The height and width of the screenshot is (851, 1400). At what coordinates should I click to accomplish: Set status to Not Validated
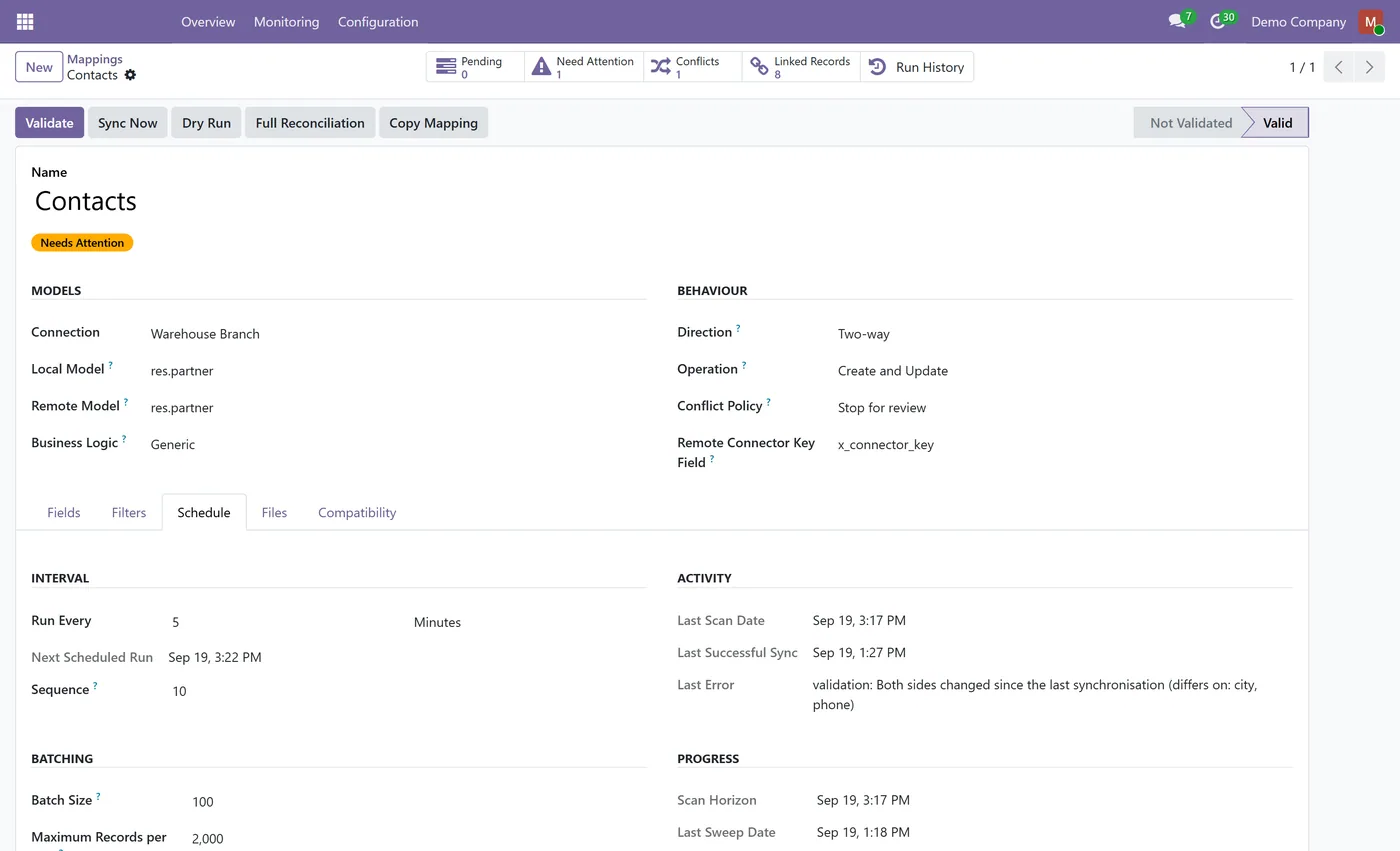click(x=1190, y=123)
